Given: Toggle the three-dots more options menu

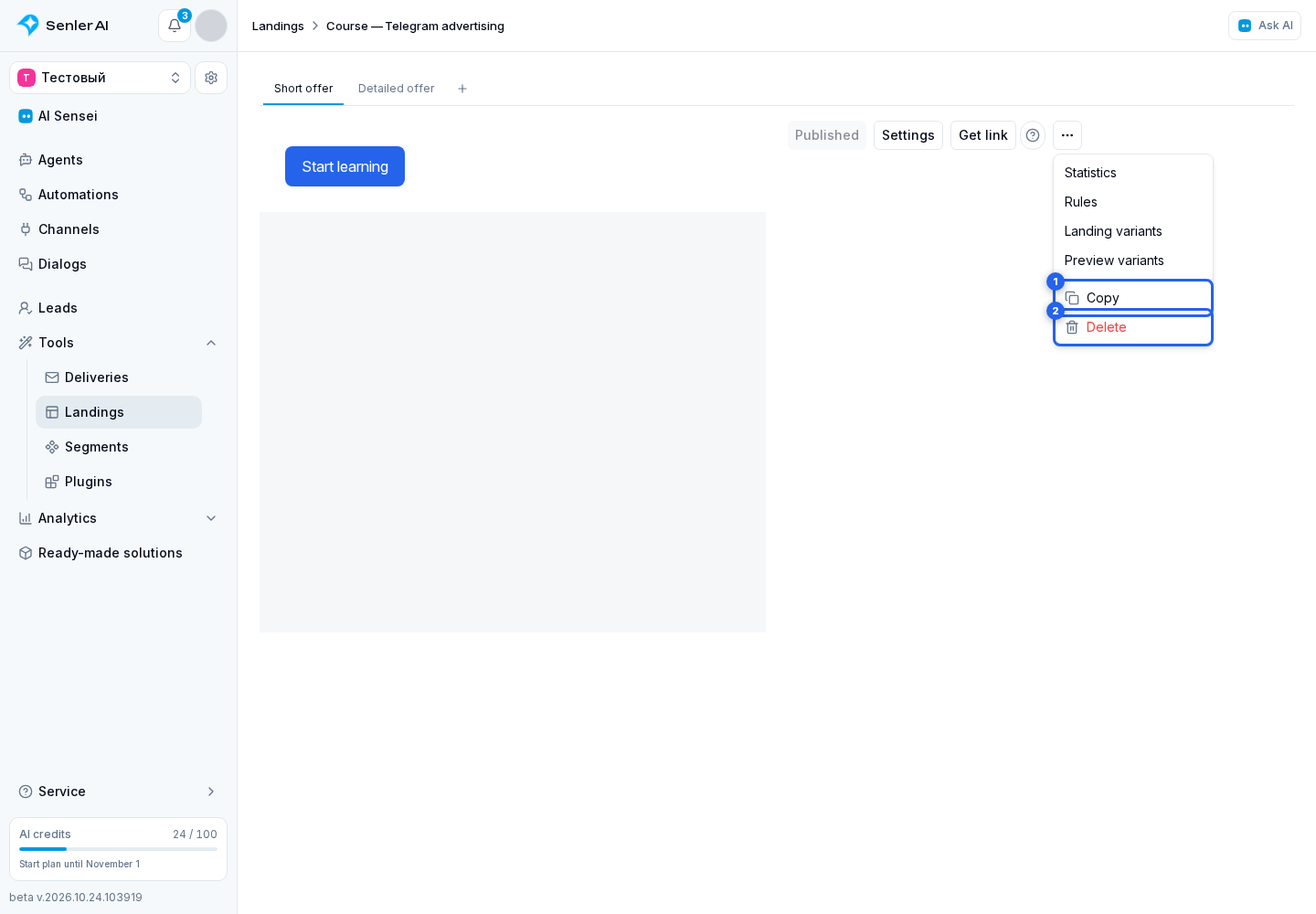Looking at the screenshot, I should tap(1067, 135).
